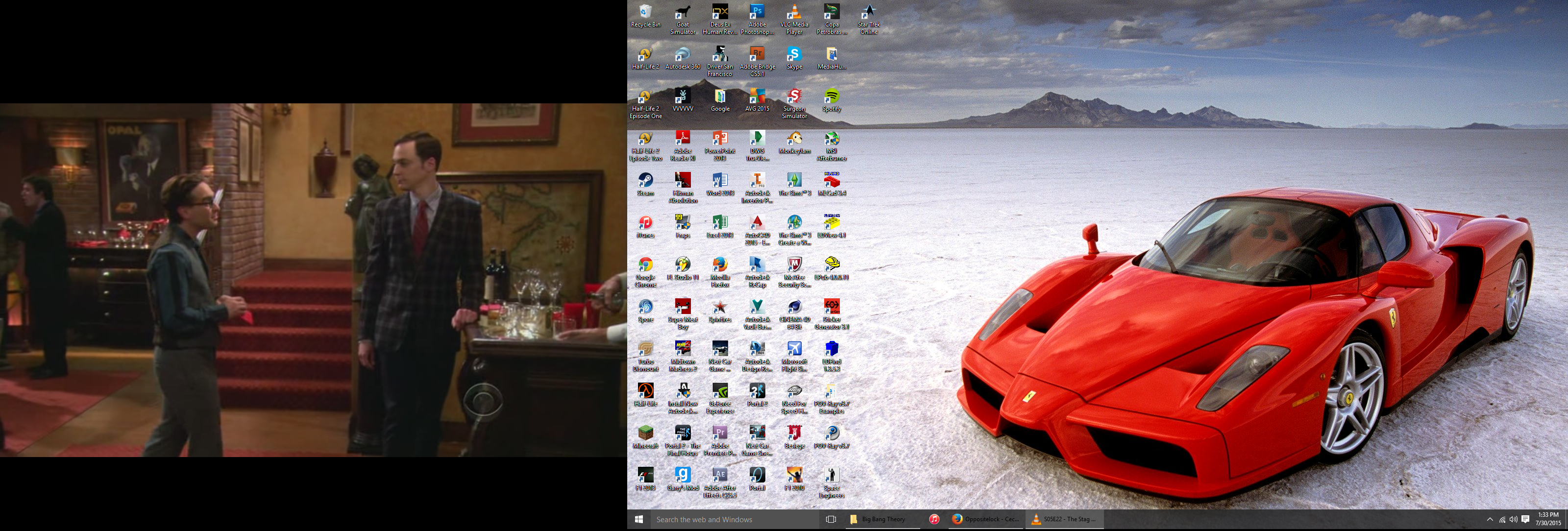Image resolution: width=1568 pixels, height=531 pixels.
Task: Switch to Firefox Oppositelock taskbar window
Action: [x=985, y=519]
